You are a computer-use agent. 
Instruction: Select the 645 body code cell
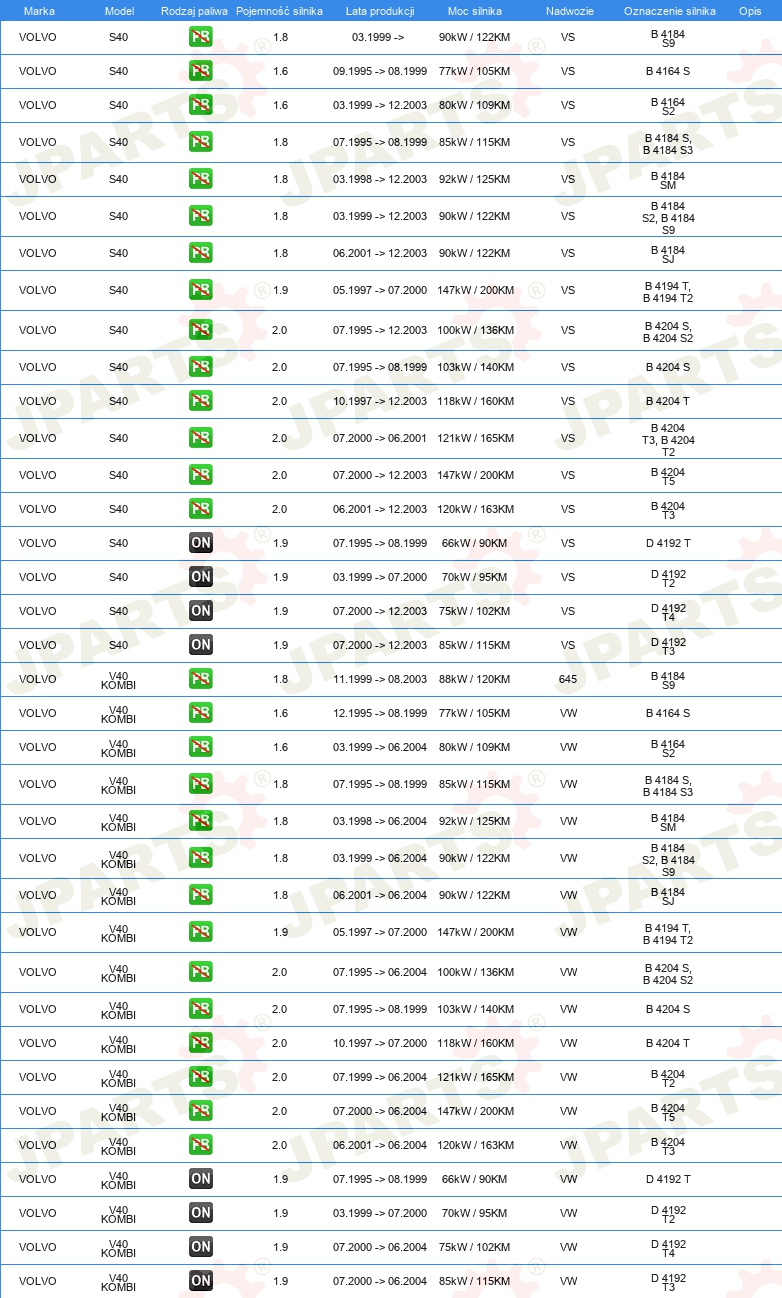tap(568, 679)
